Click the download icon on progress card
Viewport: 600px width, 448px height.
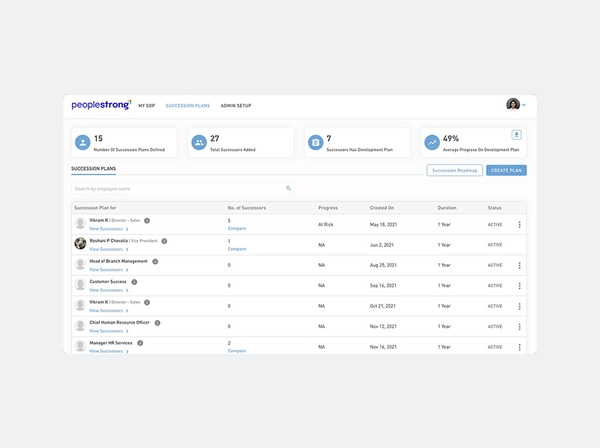516,135
